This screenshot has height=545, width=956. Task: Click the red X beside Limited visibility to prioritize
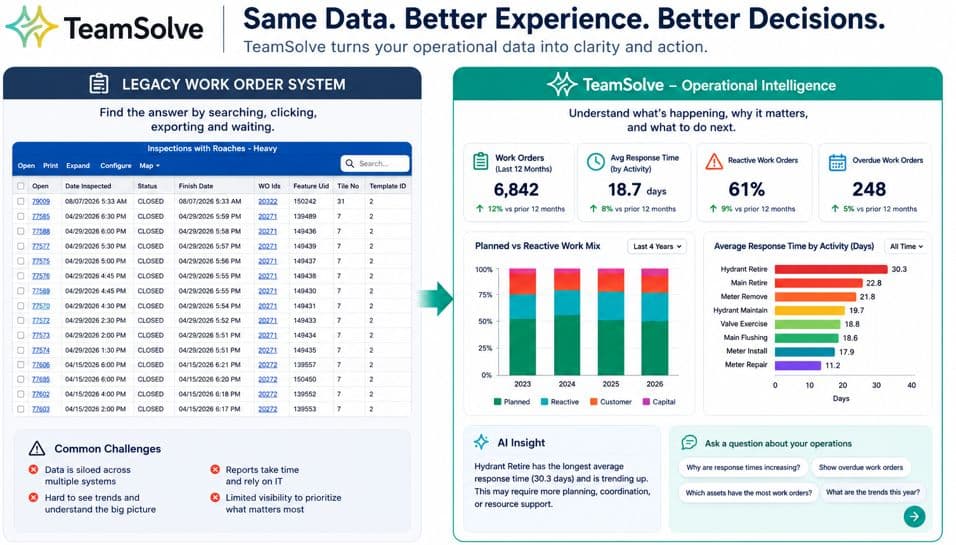point(215,497)
